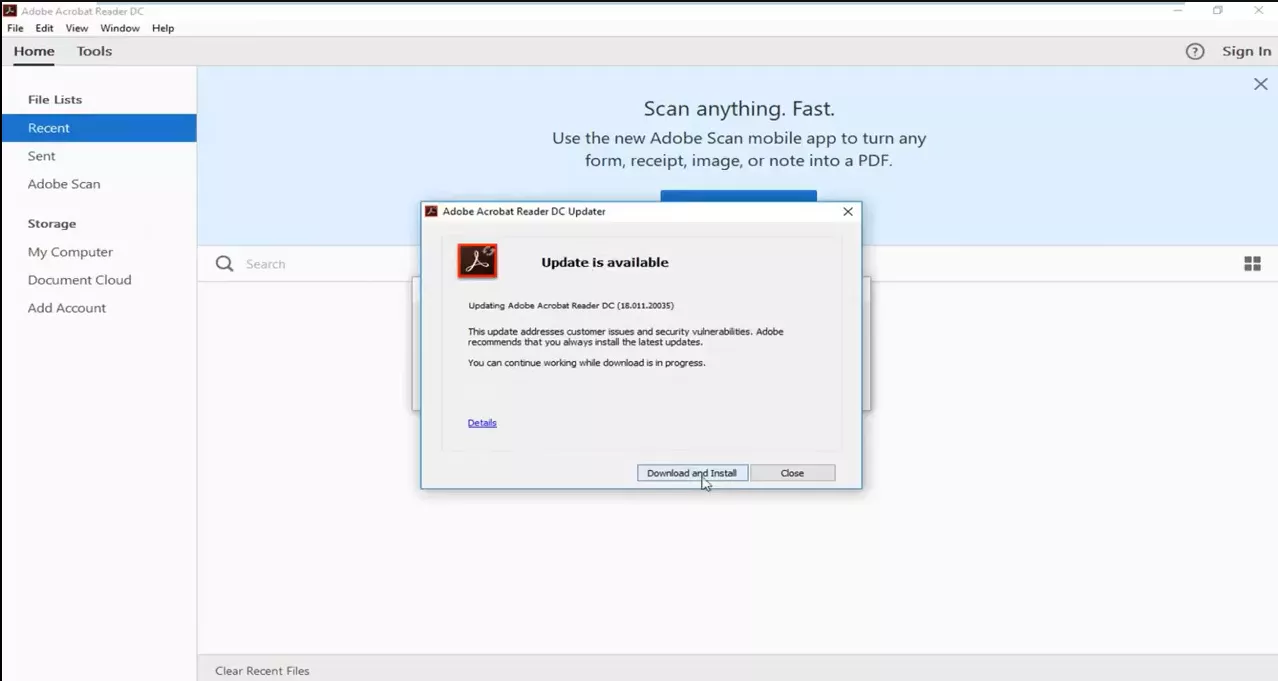
Task: Click the search magnifier icon
Action: 224,263
